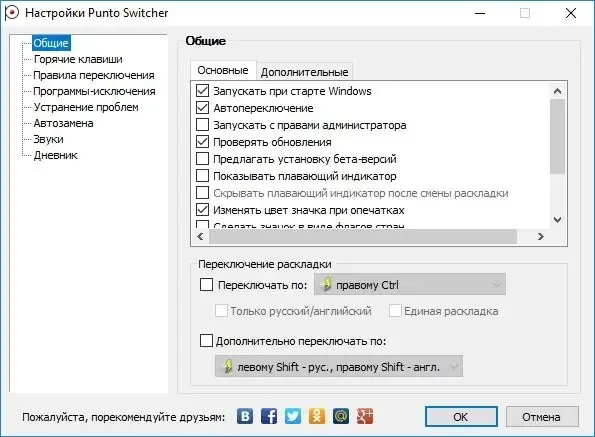Share via the Twitter bird icon
Viewport: 595px width, 437px height.
pos(293,417)
